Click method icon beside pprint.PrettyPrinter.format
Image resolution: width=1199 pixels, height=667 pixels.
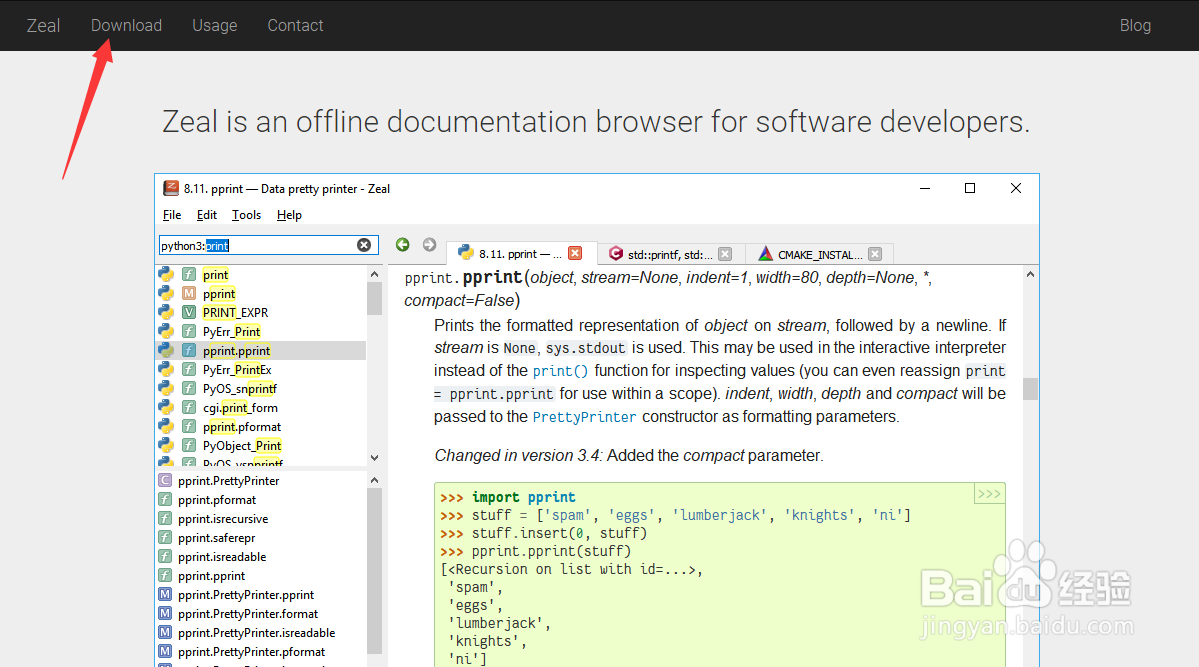point(164,613)
